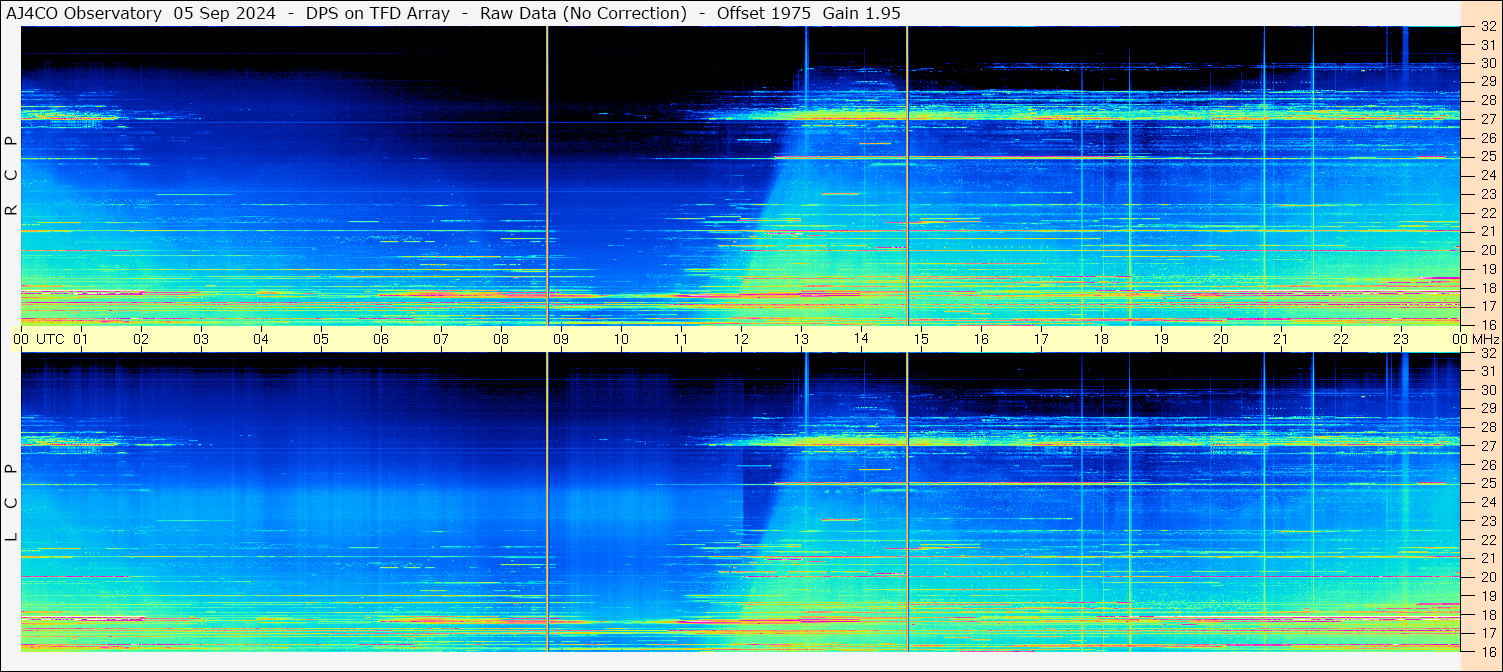1503x672 pixels.
Task: Click the "Offset 1975" value in header
Action: coord(764,13)
